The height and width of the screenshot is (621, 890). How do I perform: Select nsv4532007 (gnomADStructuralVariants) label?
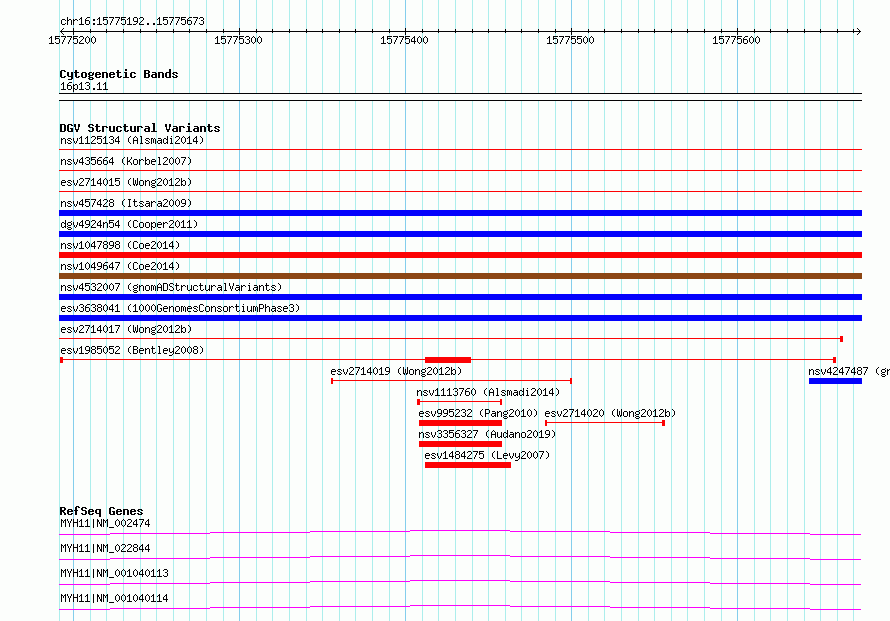(x=171, y=287)
